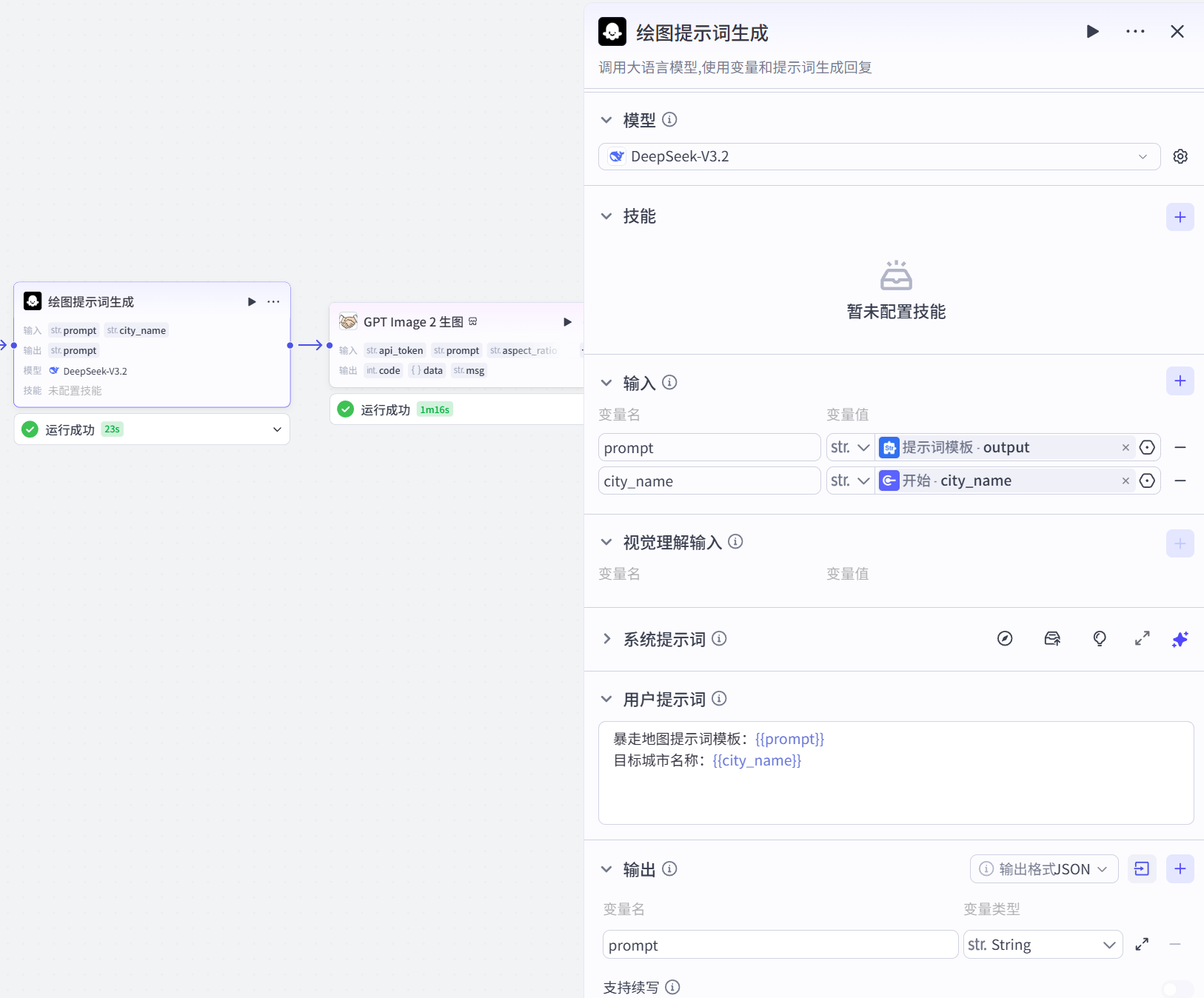Image resolution: width=1204 pixels, height=998 pixels.
Task: Open the DeepSeek-V3.2 model dropdown
Action: (879, 157)
